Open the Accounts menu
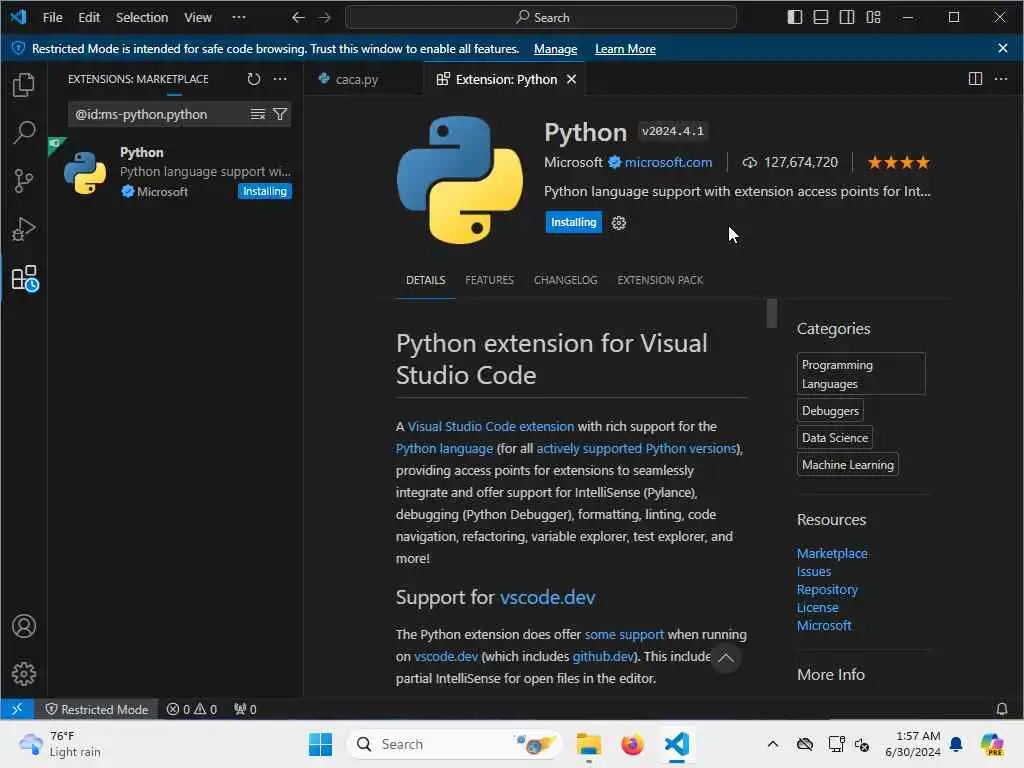 (x=24, y=627)
